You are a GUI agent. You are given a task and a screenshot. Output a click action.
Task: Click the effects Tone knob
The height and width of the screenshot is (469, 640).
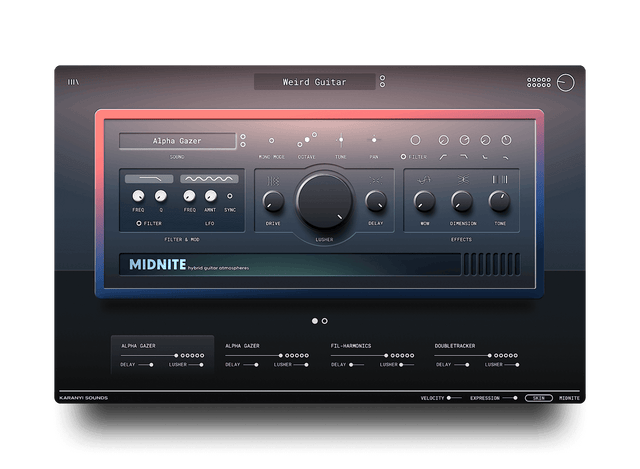(500, 201)
